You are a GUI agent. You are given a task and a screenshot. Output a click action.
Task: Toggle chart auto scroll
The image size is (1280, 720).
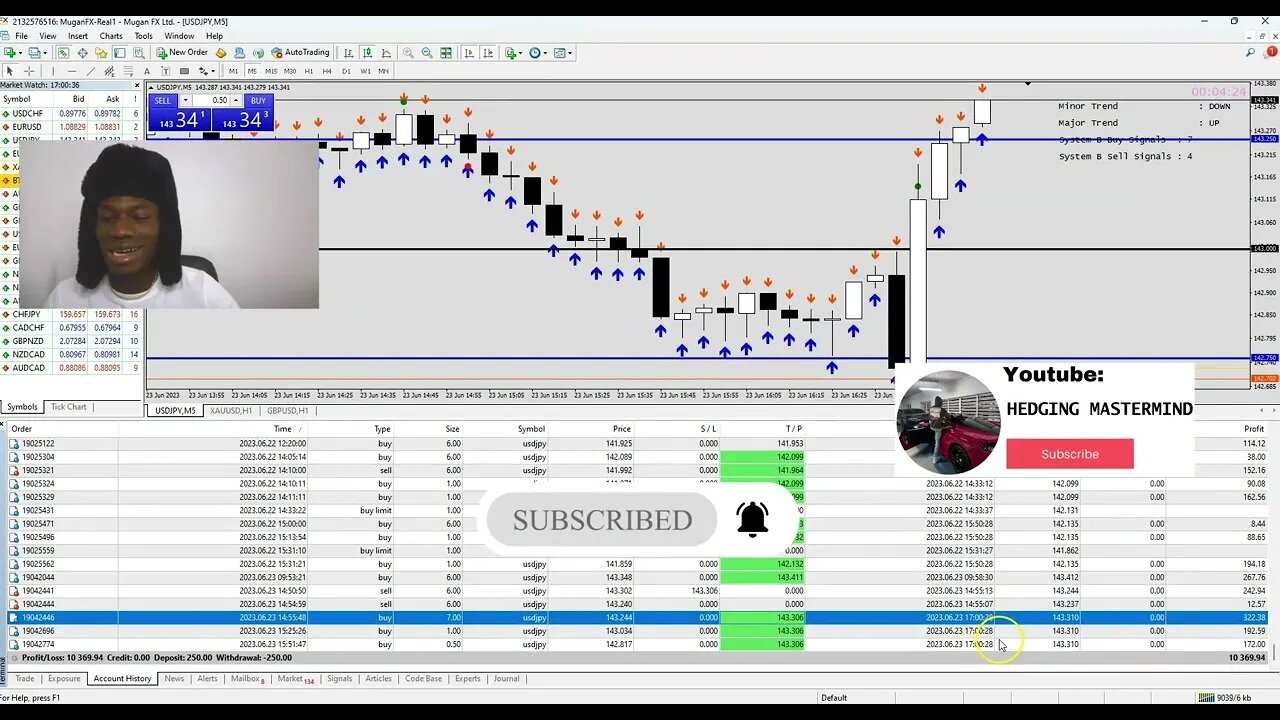point(469,53)
